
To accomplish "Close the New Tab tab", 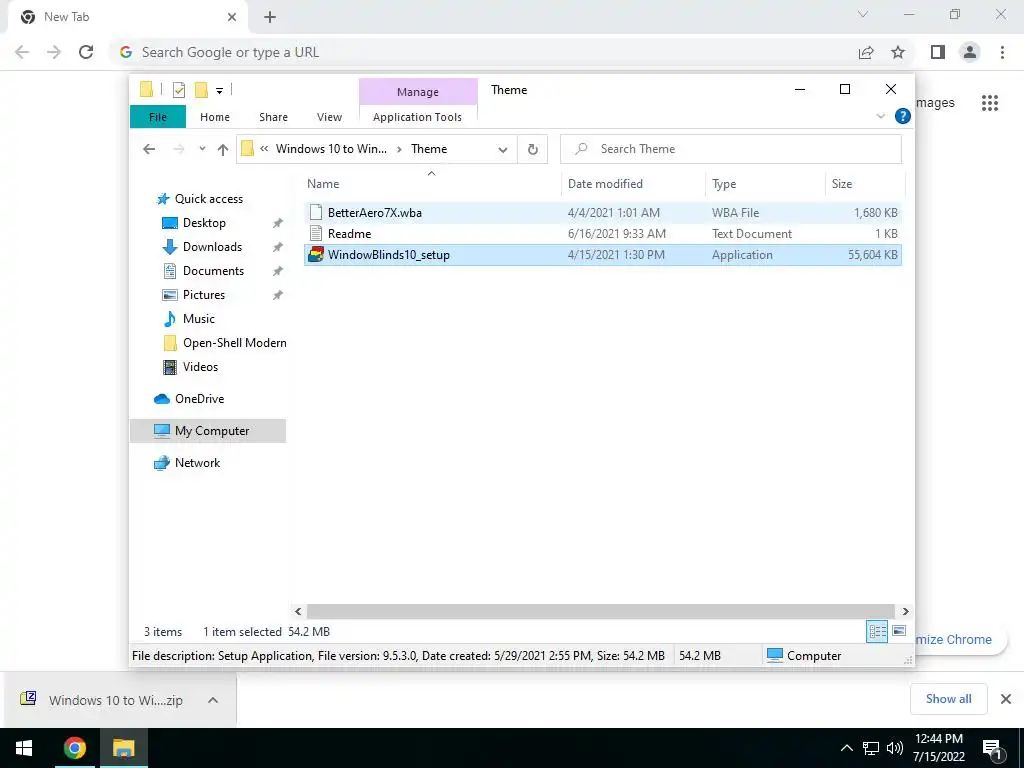I will click(x=232, y=17).
